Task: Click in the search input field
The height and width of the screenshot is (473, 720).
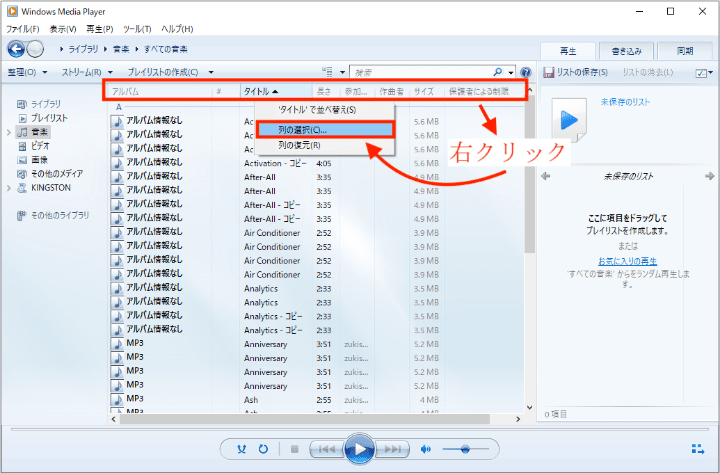Action: coord(422,72)
